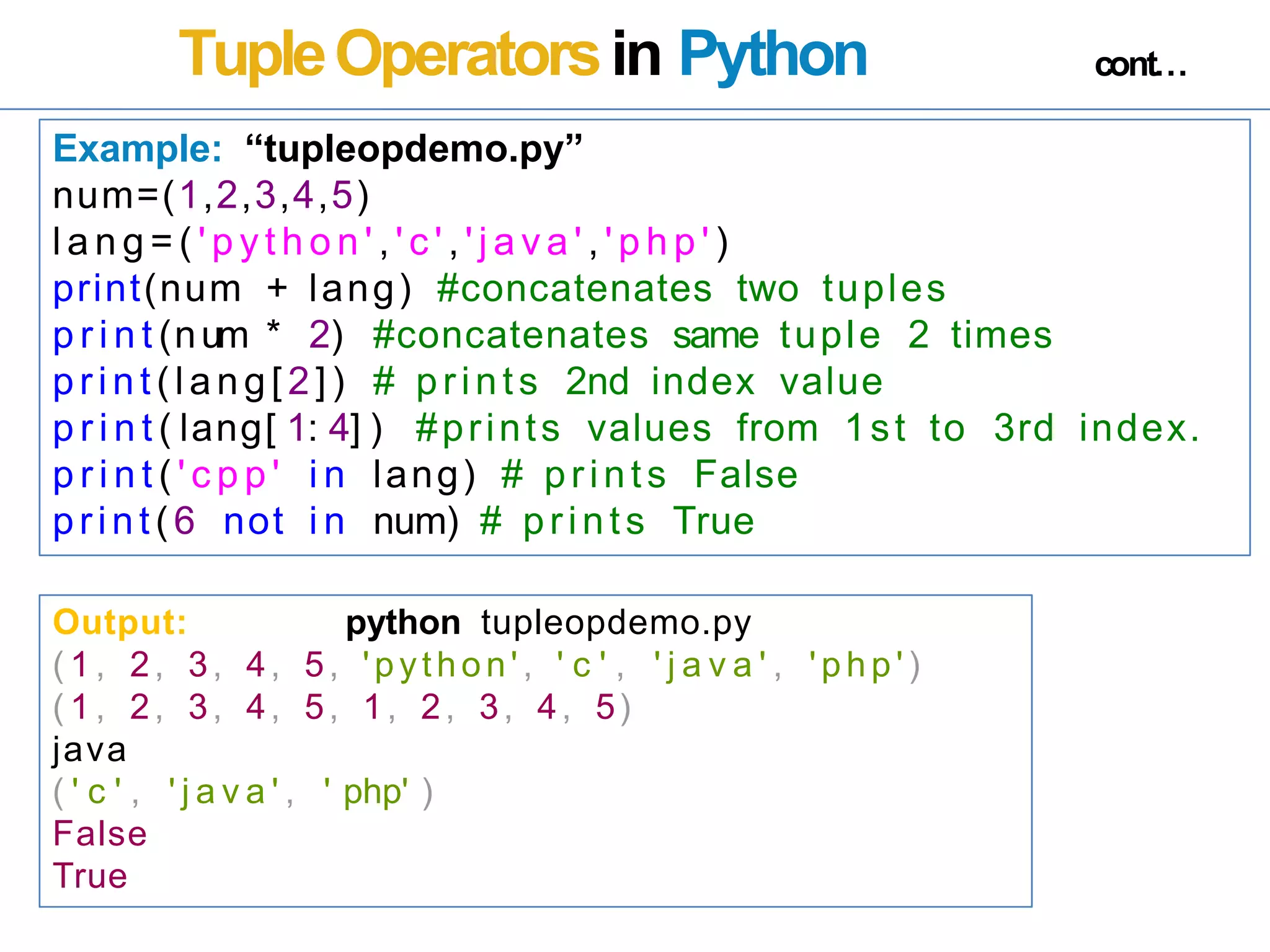Click the 'Example:' heading
This screenshot has width=1270, height=952.
click(x=138, y=149)
